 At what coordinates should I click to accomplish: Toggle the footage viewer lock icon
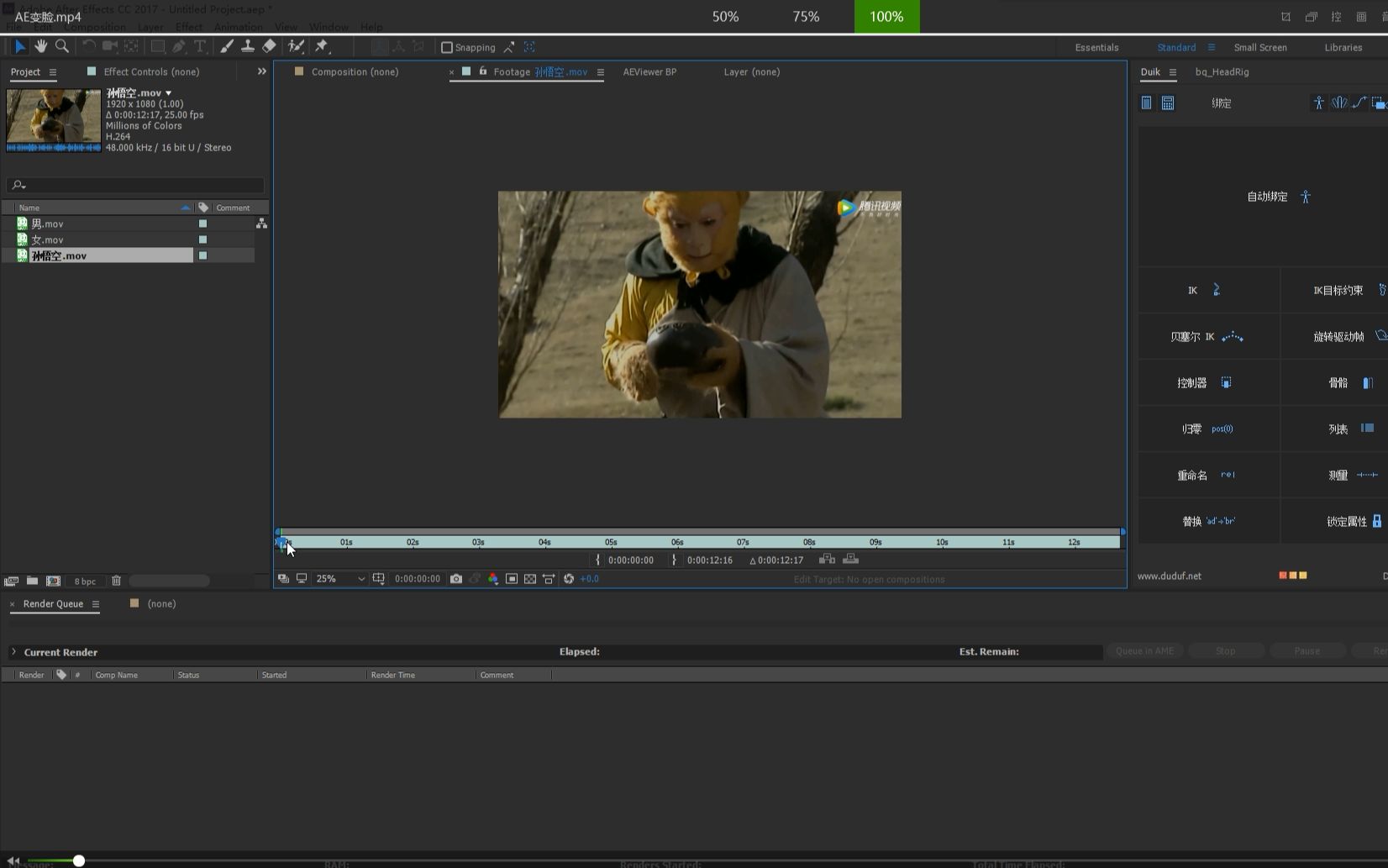pos(483,71)
